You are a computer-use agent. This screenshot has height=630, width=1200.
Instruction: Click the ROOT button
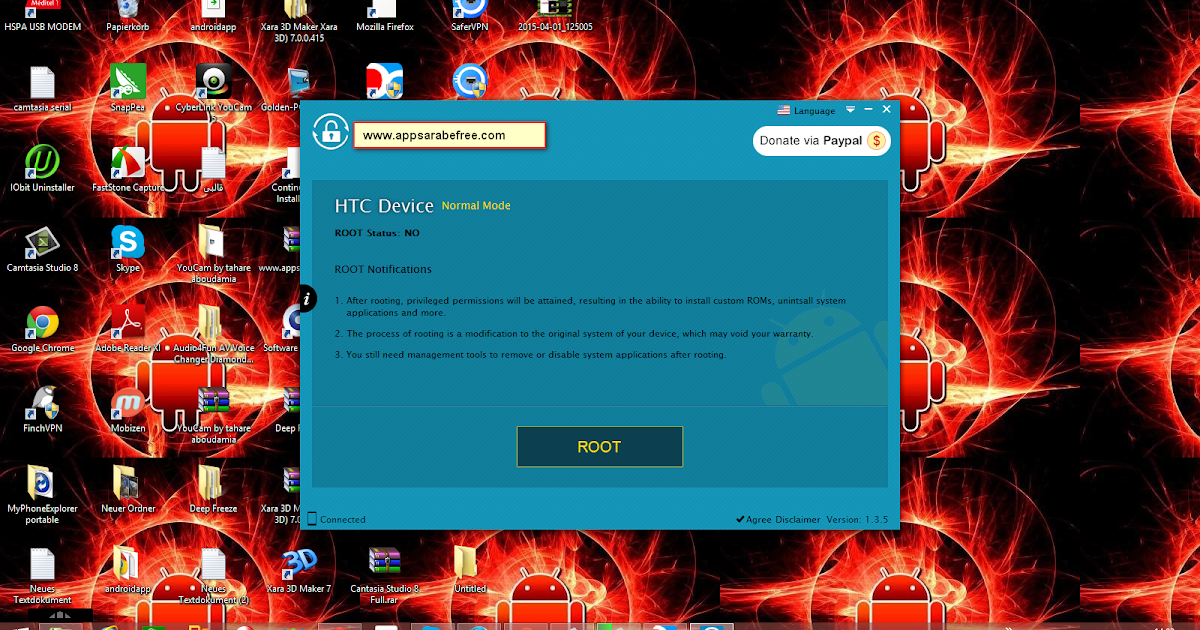point(599,447)
